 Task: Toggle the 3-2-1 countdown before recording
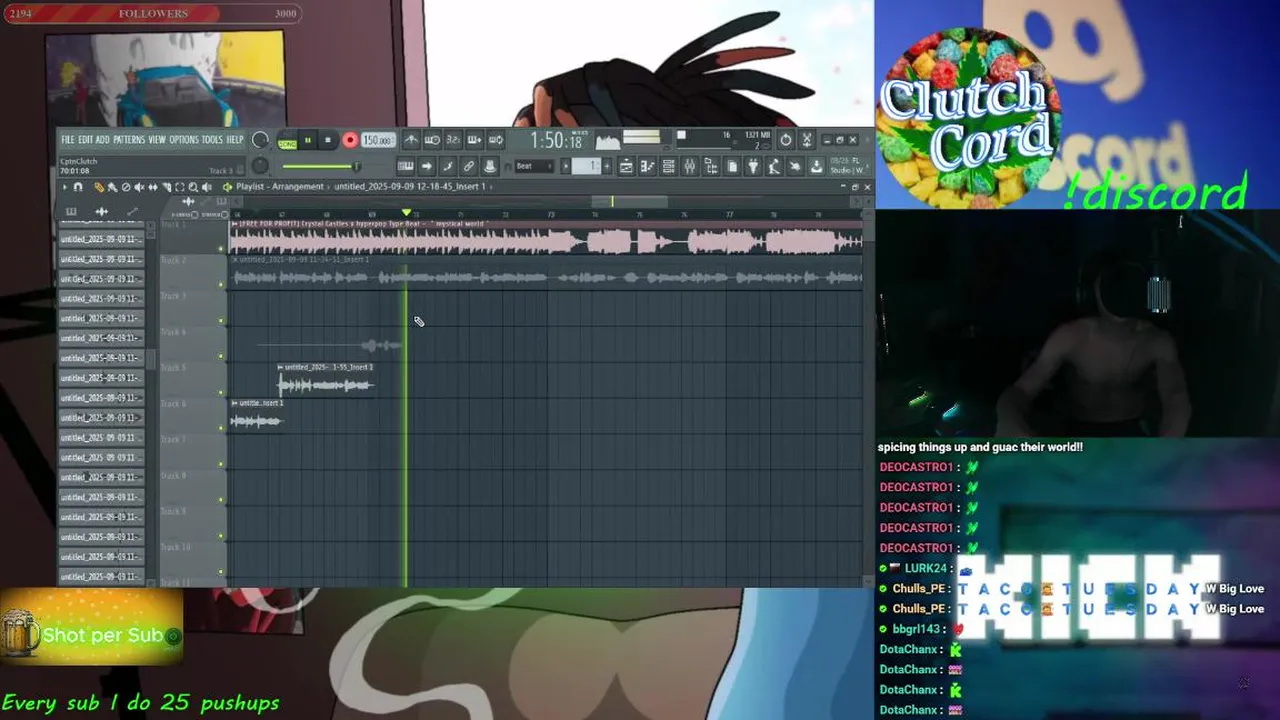[453, 140]
